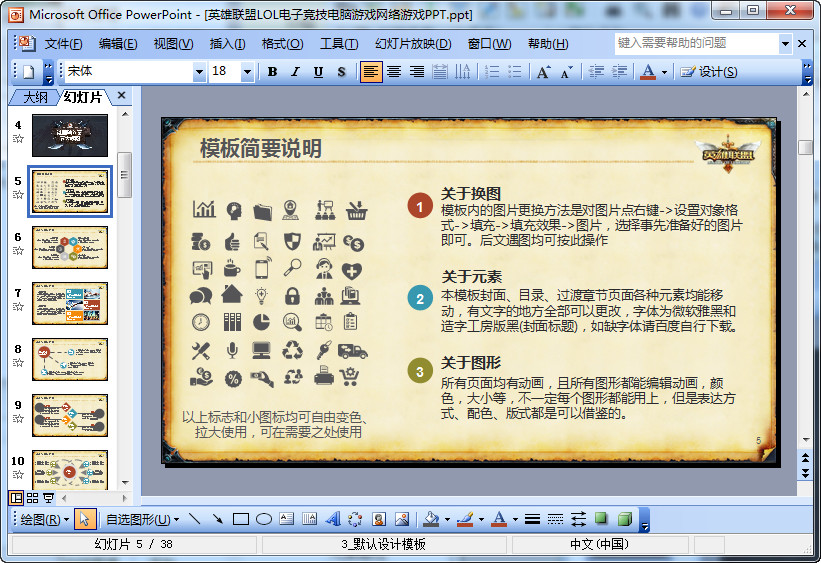Select the Arrow drawing tool
Image resolution: width=821 pixels, height=563 pixels.
click(218, 520)
